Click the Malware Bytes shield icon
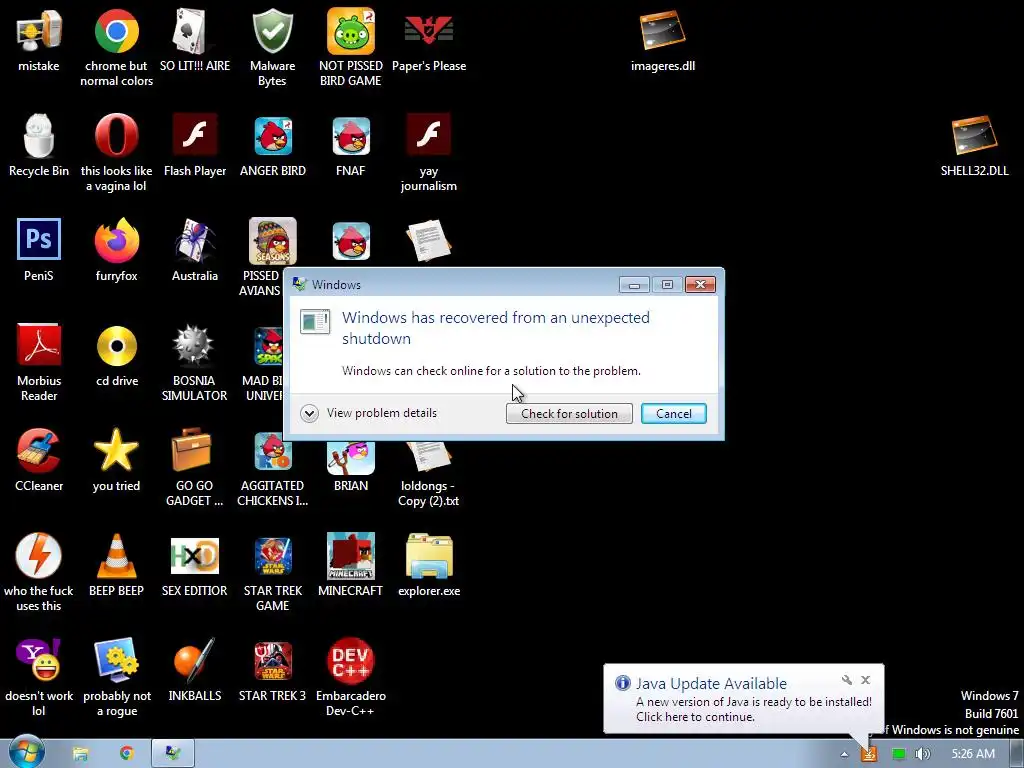The image size is (1024, 768). coord(272,31)
